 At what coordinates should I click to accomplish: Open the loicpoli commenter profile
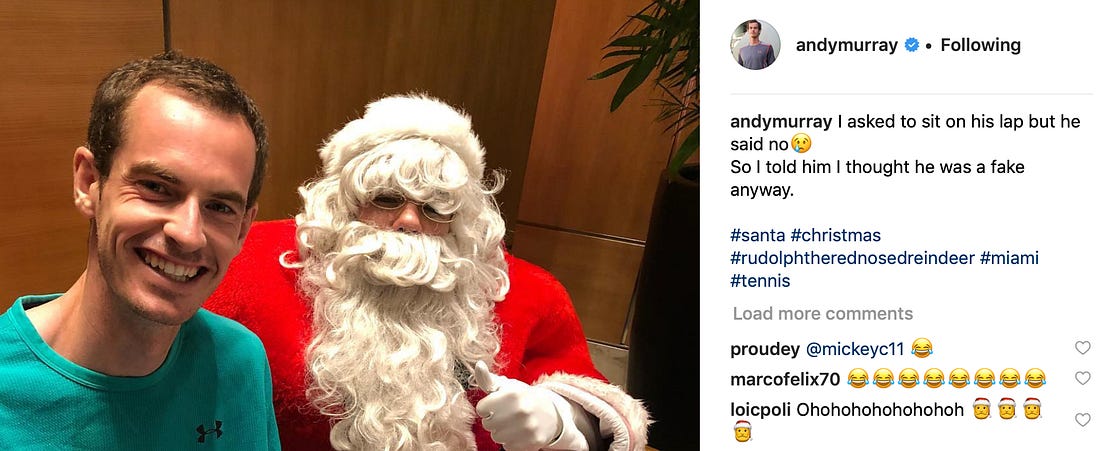pyautogui.click(x=760, y=410)
